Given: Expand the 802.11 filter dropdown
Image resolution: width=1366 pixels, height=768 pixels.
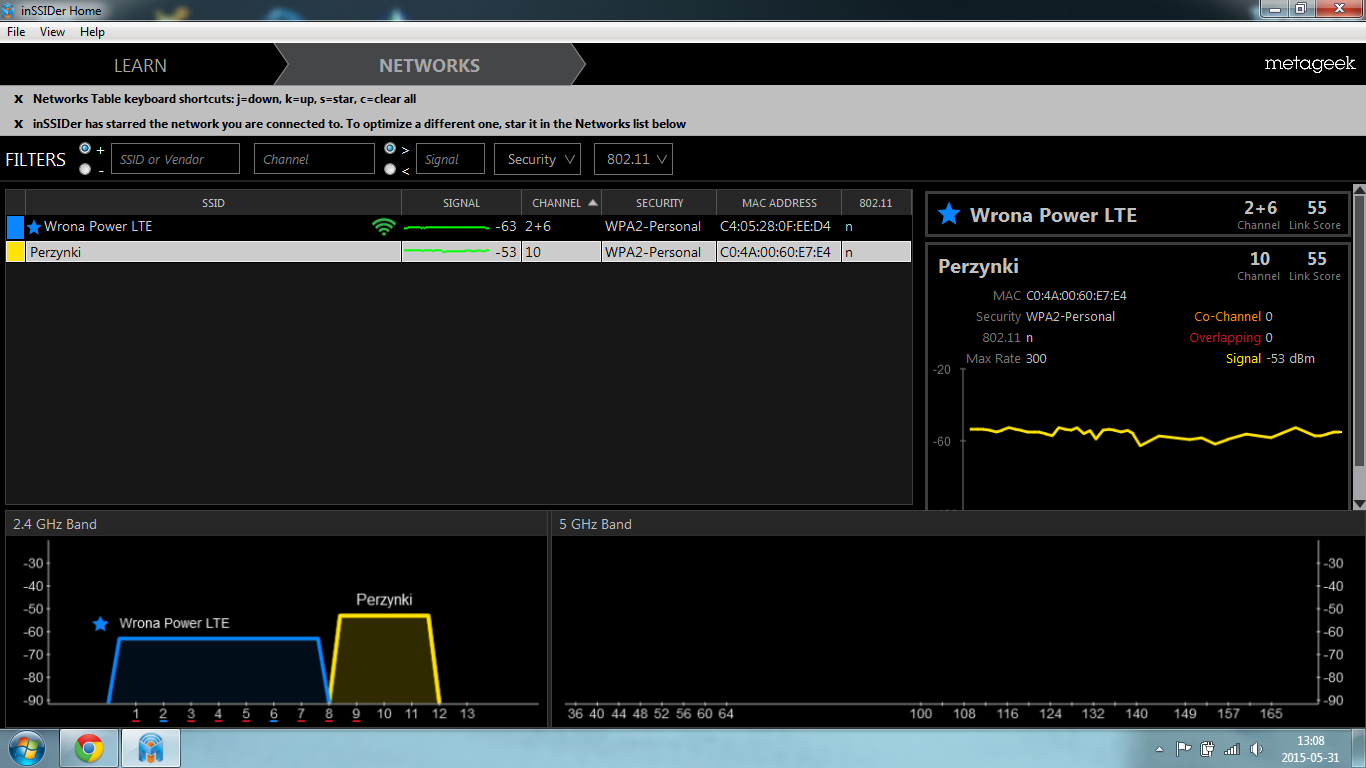Looking at the screenshot, I should (x=632, y=159).
